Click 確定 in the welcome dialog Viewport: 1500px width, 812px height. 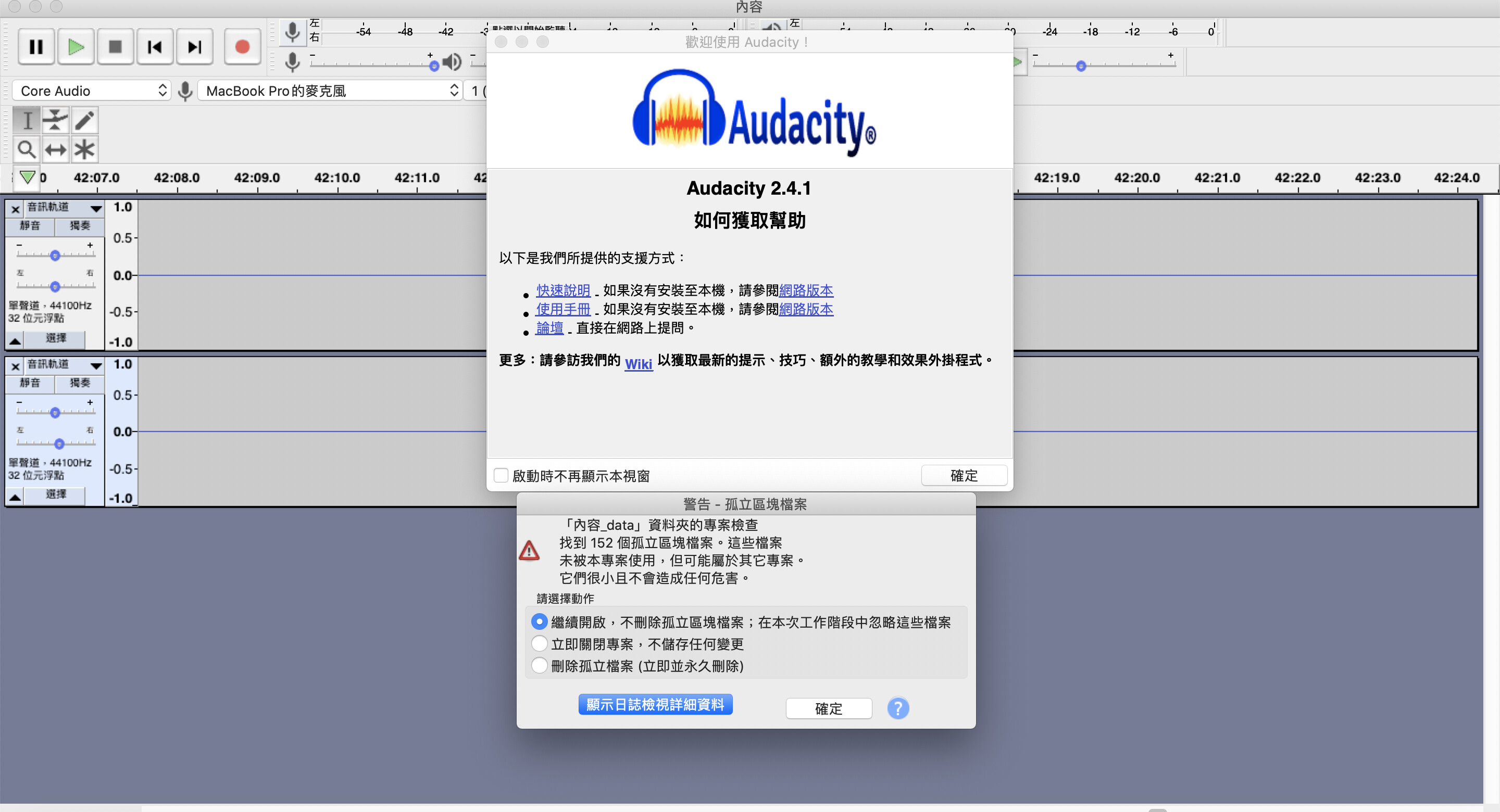[x=964, y=476]
